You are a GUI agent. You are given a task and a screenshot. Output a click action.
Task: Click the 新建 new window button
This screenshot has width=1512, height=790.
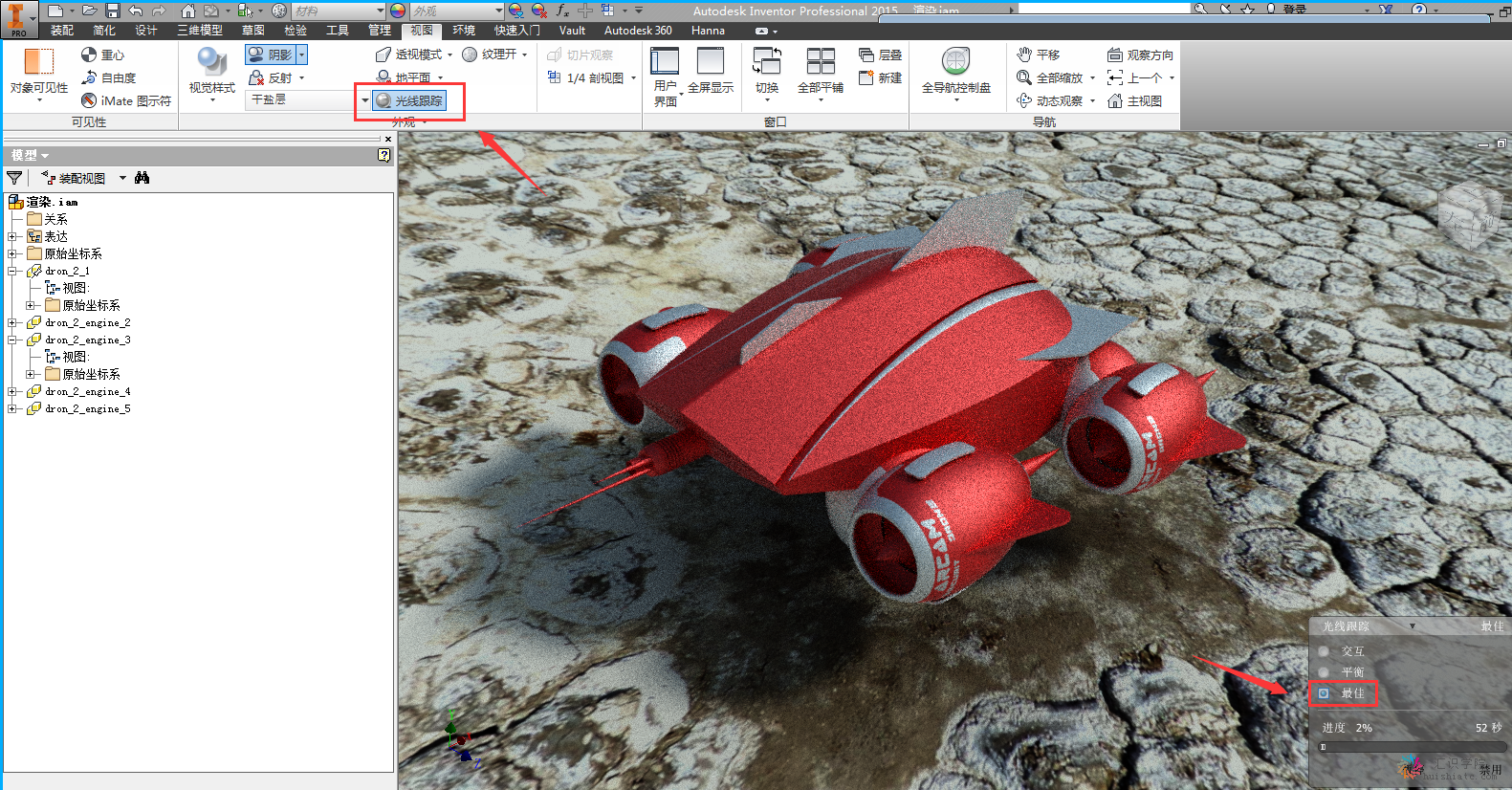(881, 77)
